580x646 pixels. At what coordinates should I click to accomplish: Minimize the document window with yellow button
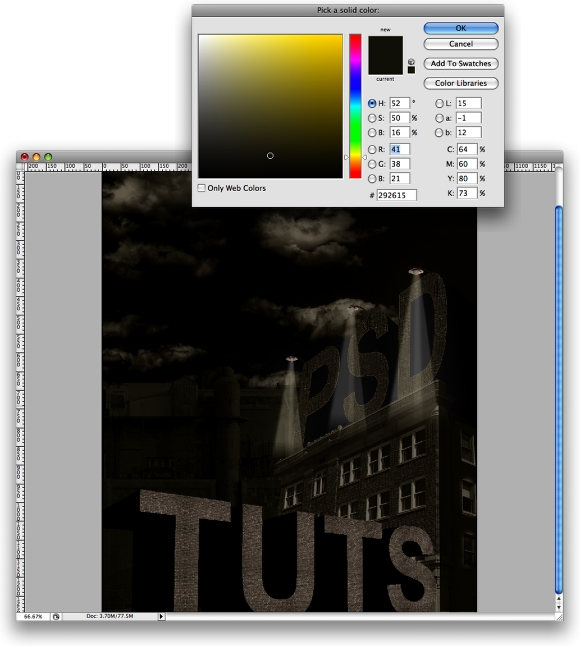(36, 157)
